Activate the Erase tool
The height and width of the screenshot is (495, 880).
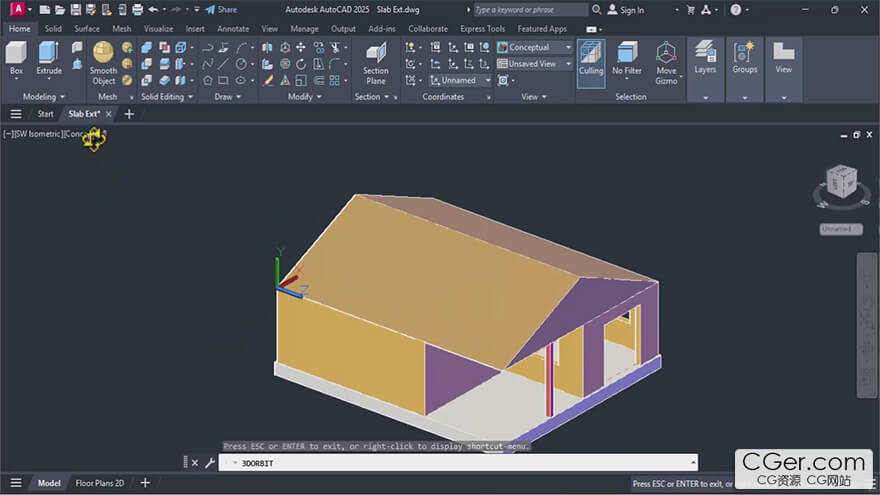pyautogui.click(x=268, y=80)
